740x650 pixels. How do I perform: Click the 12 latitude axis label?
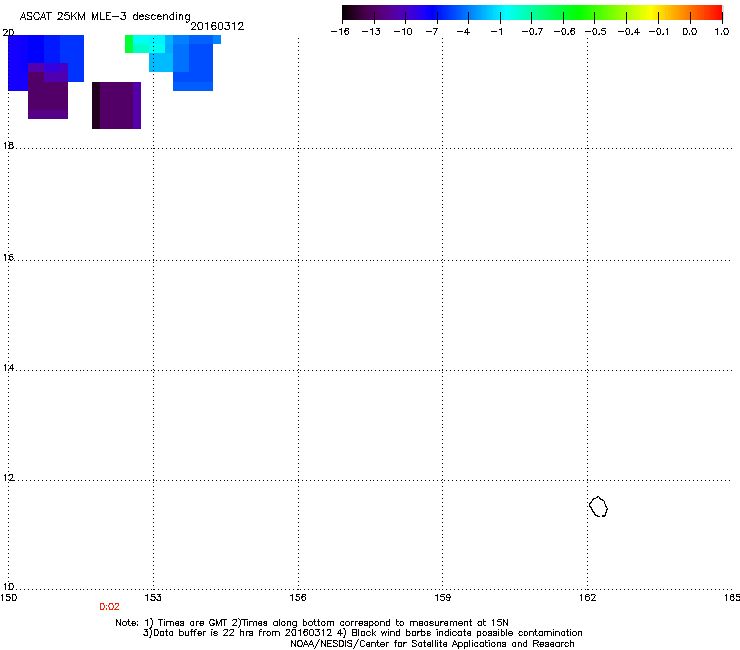(x=8, y=478)
